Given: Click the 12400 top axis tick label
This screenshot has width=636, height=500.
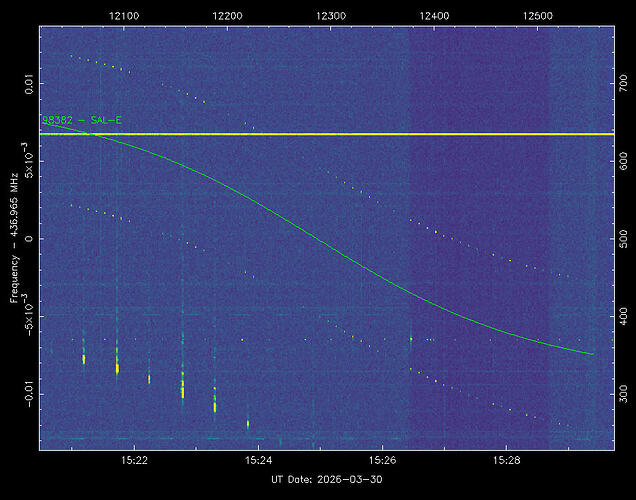Looking at the screenshot, I should tap(435, 17).
